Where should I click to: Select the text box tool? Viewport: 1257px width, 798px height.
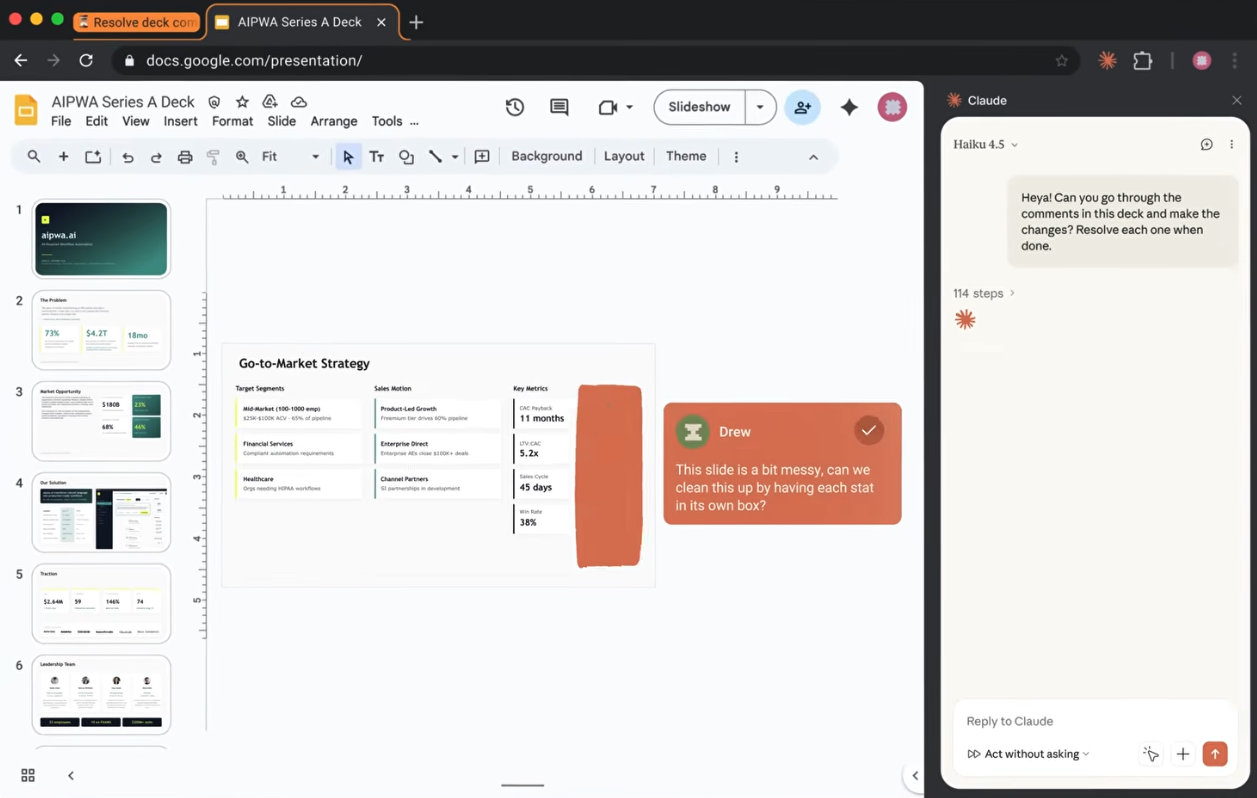click(377, 157)
